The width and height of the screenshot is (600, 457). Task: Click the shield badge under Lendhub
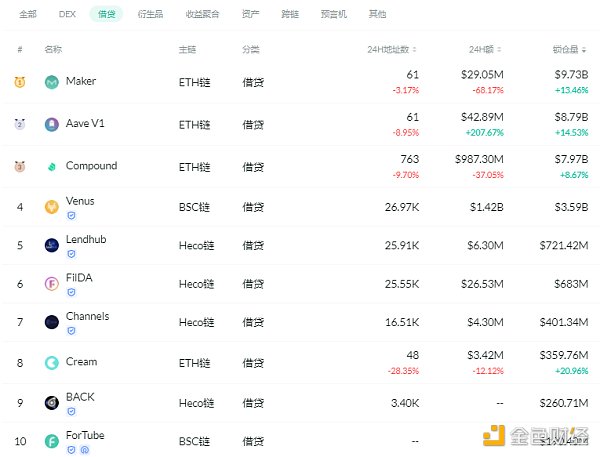click(71, 254)
